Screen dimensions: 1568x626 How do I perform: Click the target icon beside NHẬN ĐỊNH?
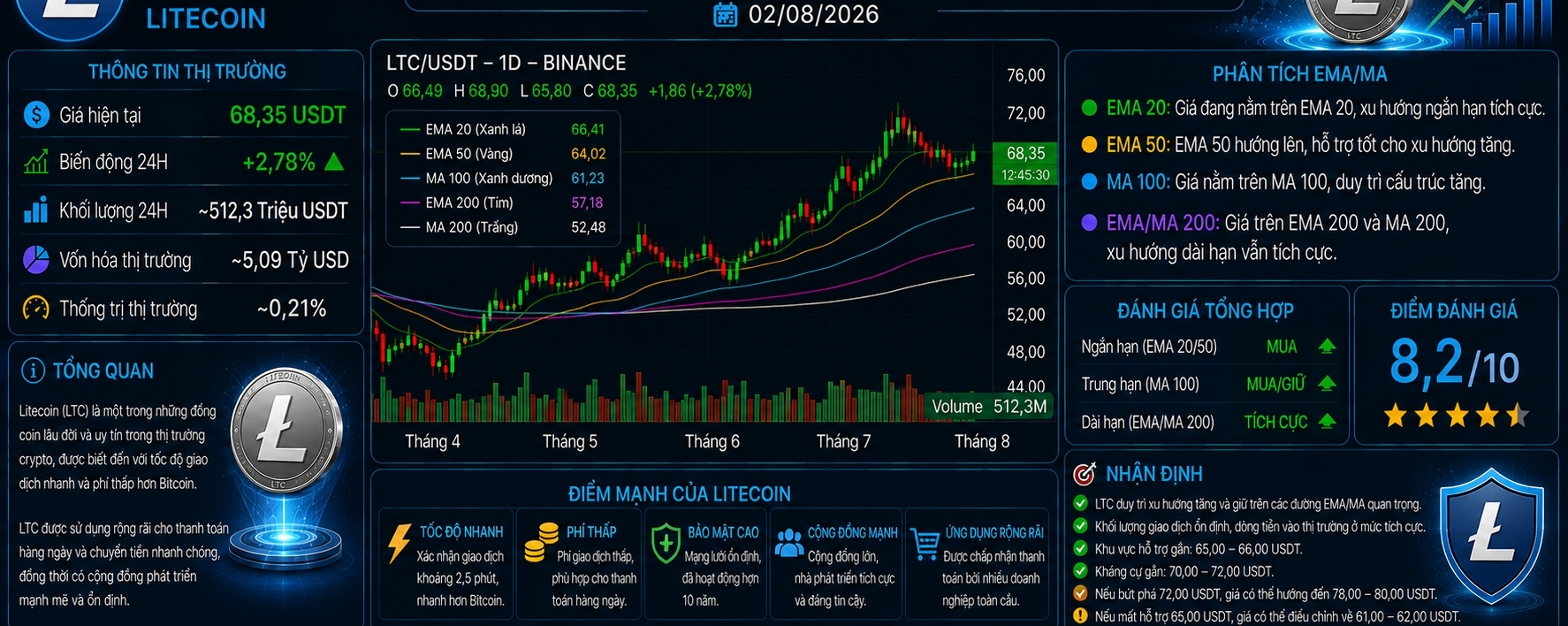point(1085,473)
